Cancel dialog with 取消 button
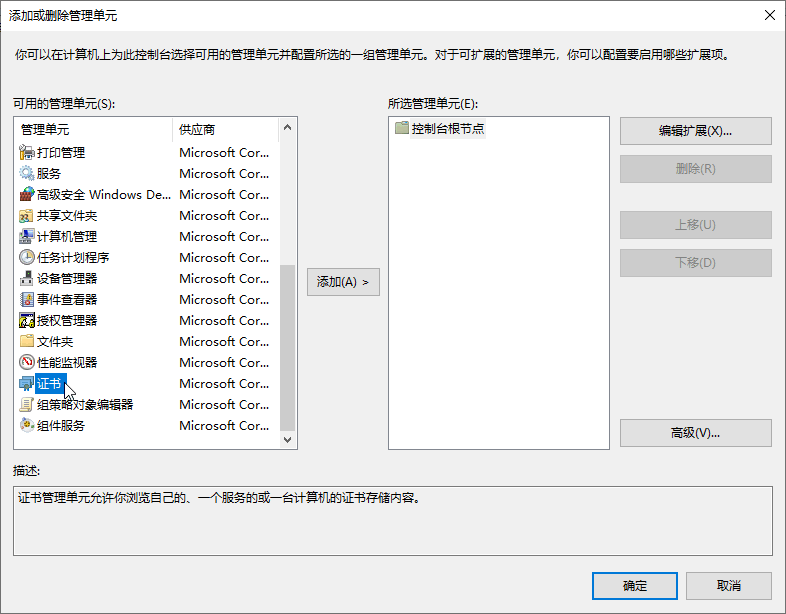786x614 pixels. tap(728, 586)
